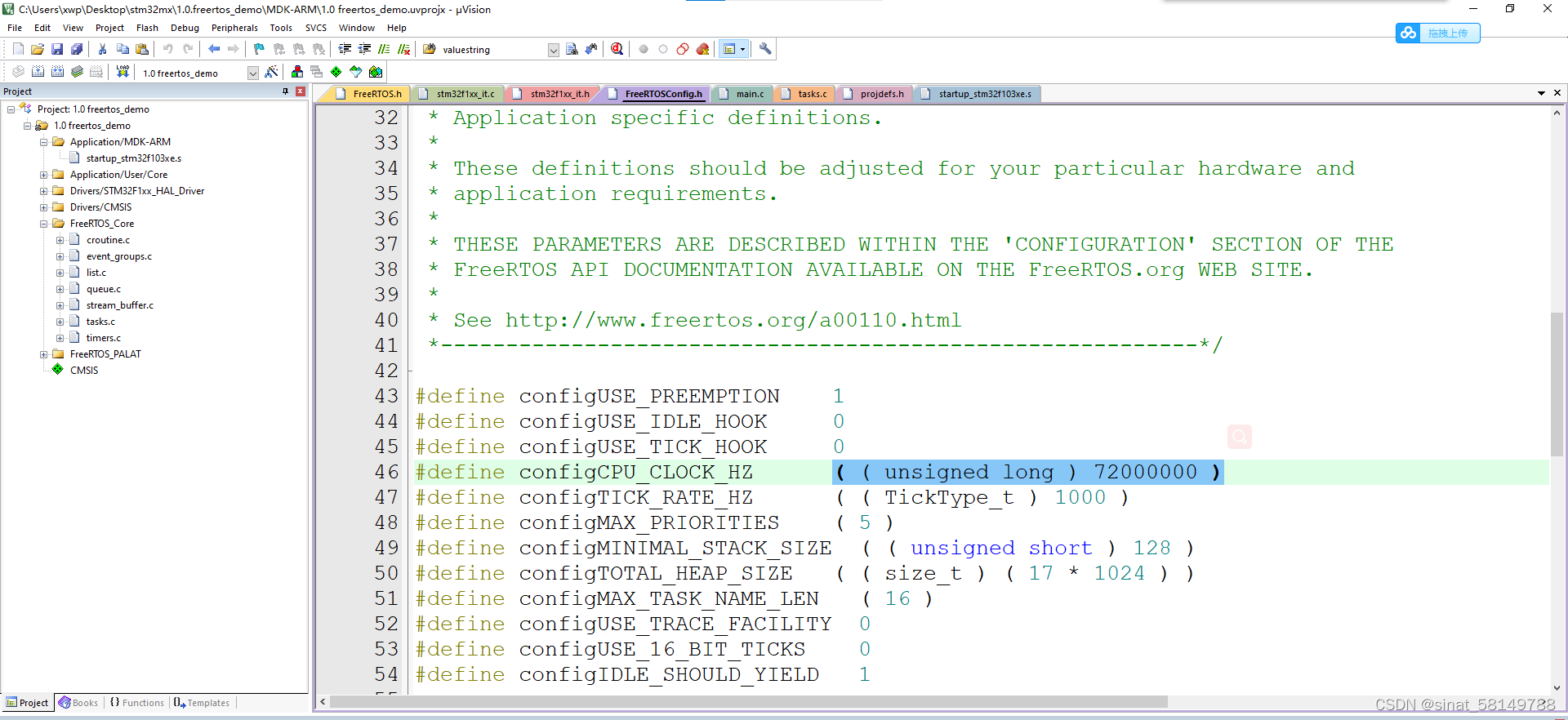The height and width of the screenshot is (720, 1568).
Task: Rebuild all target files
Action: 57,72
